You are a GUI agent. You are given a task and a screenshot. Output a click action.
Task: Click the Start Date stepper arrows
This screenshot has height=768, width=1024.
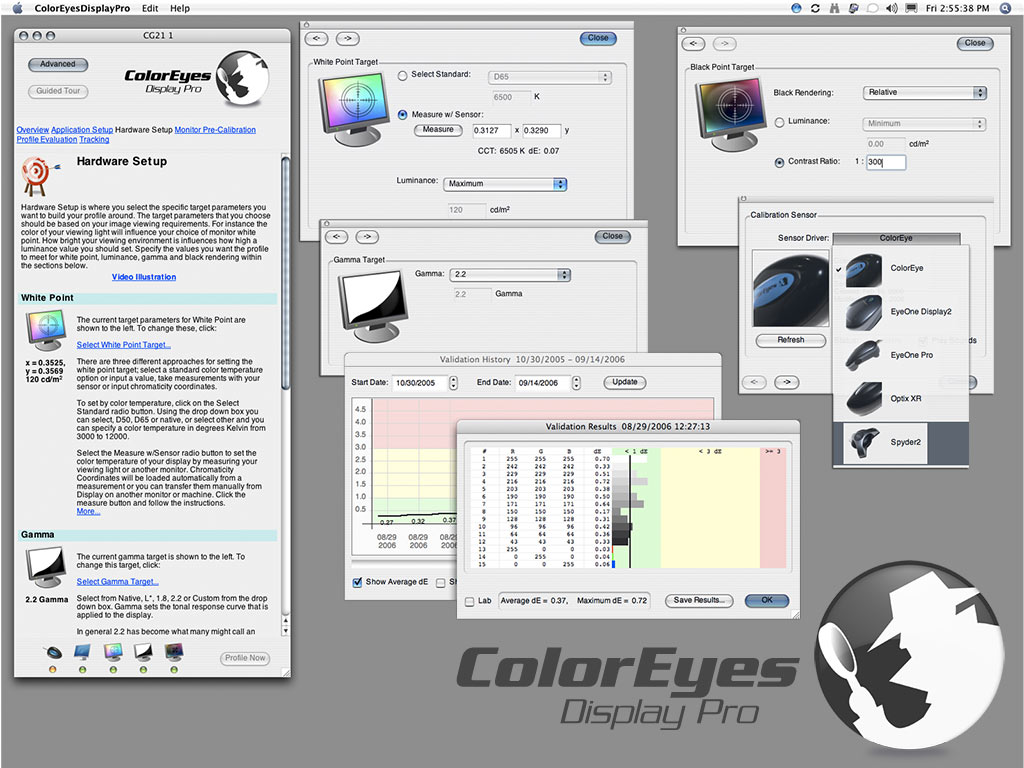coord(453,383)
